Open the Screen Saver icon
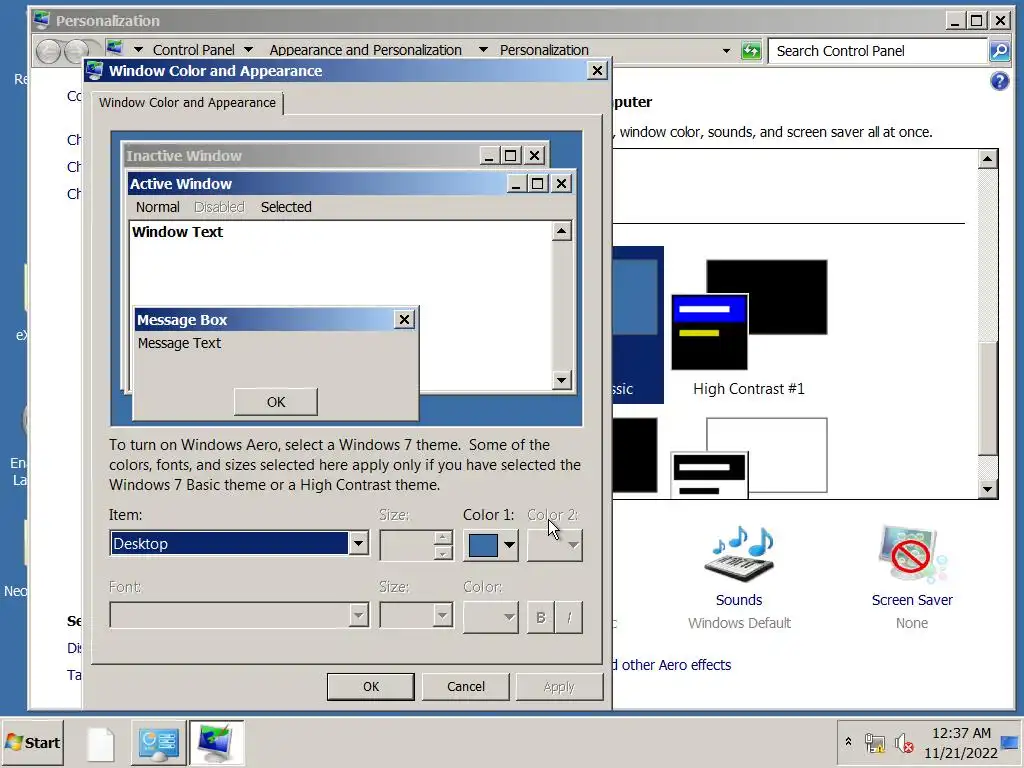The height and width of the screenshot is (768, 1024). (x=912, y=554)
